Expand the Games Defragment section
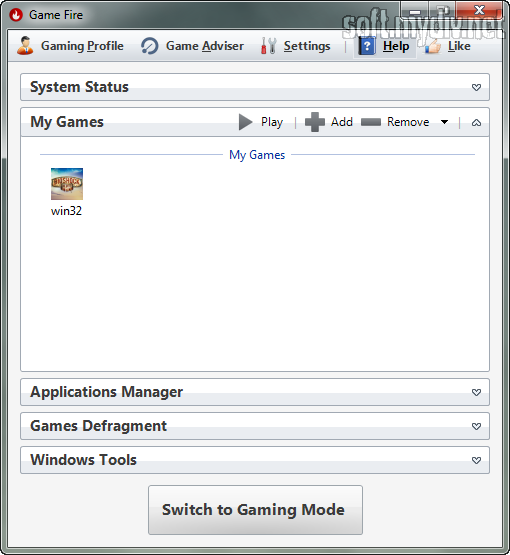 tap(476, 426)
